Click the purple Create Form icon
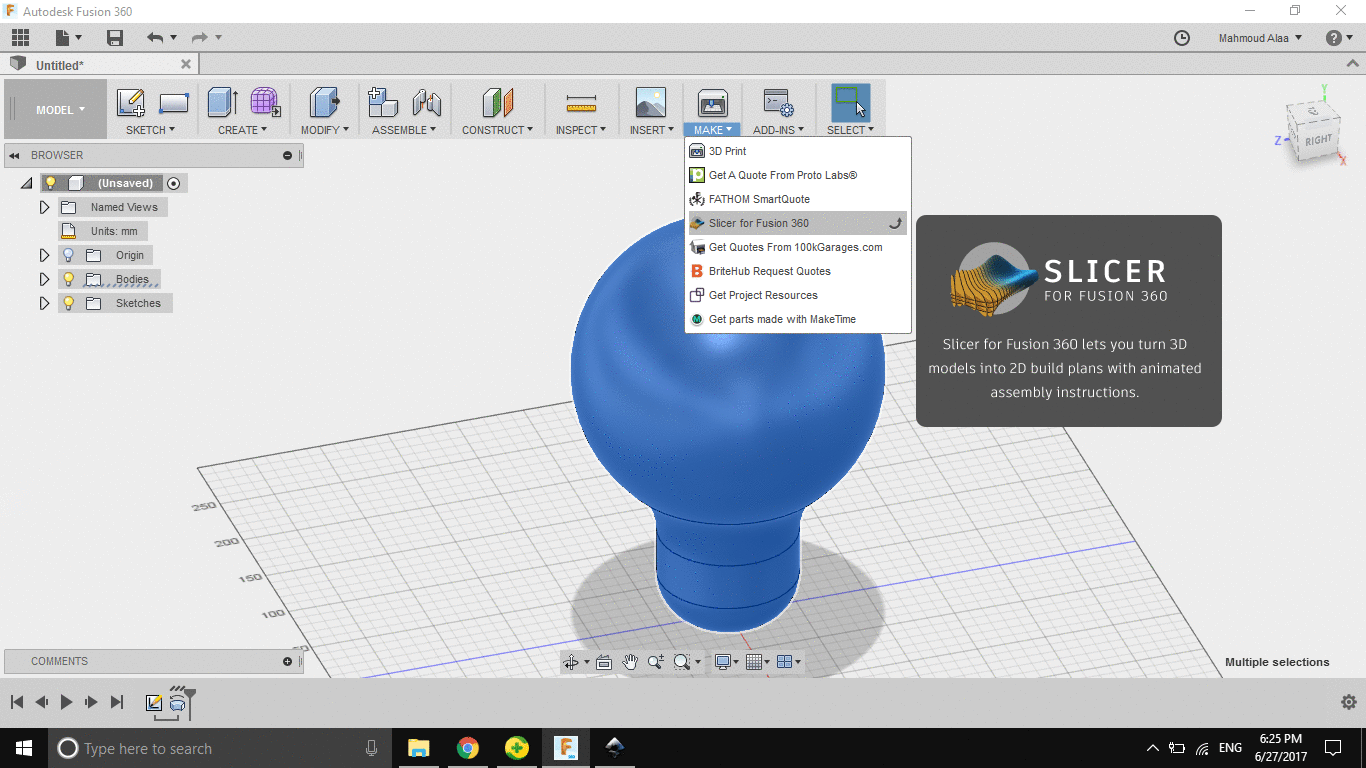 tap(265, 102)
